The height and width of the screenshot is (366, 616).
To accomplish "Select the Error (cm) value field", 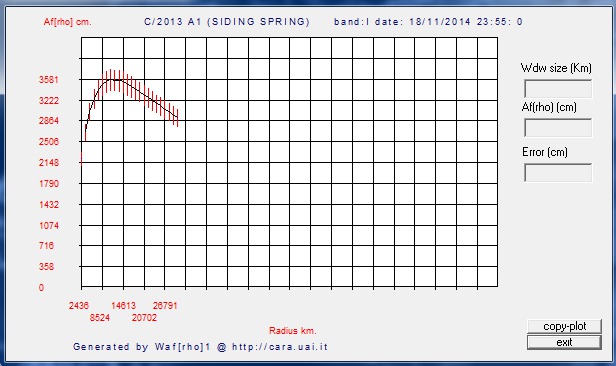I will tap(558, 172).
